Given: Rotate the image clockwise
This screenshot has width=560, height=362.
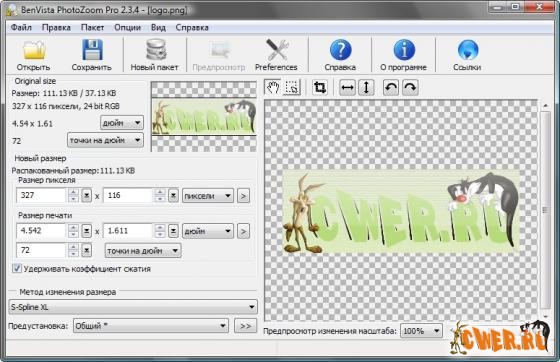Looking at the screenshot, I should click(x=410, y=87).
